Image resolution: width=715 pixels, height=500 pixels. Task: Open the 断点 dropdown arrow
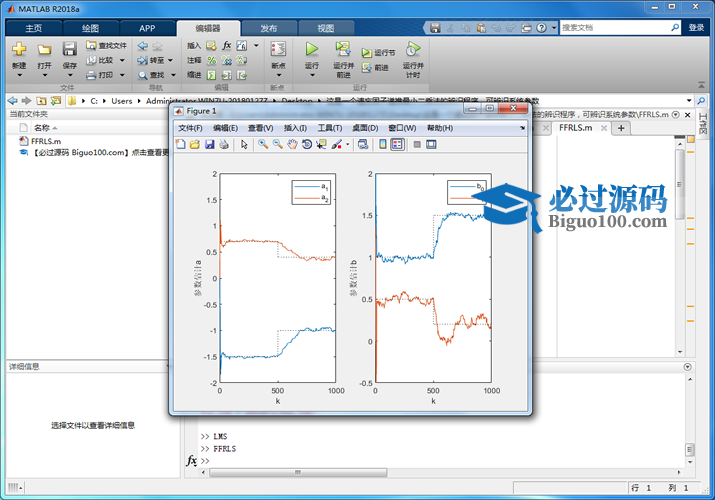click(x=278, y=75)
